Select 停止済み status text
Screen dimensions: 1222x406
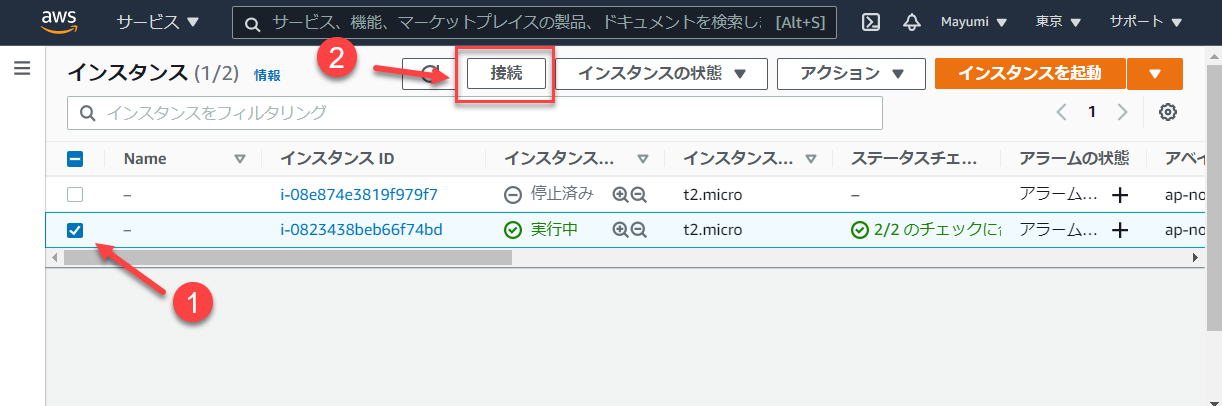[562, 194]
